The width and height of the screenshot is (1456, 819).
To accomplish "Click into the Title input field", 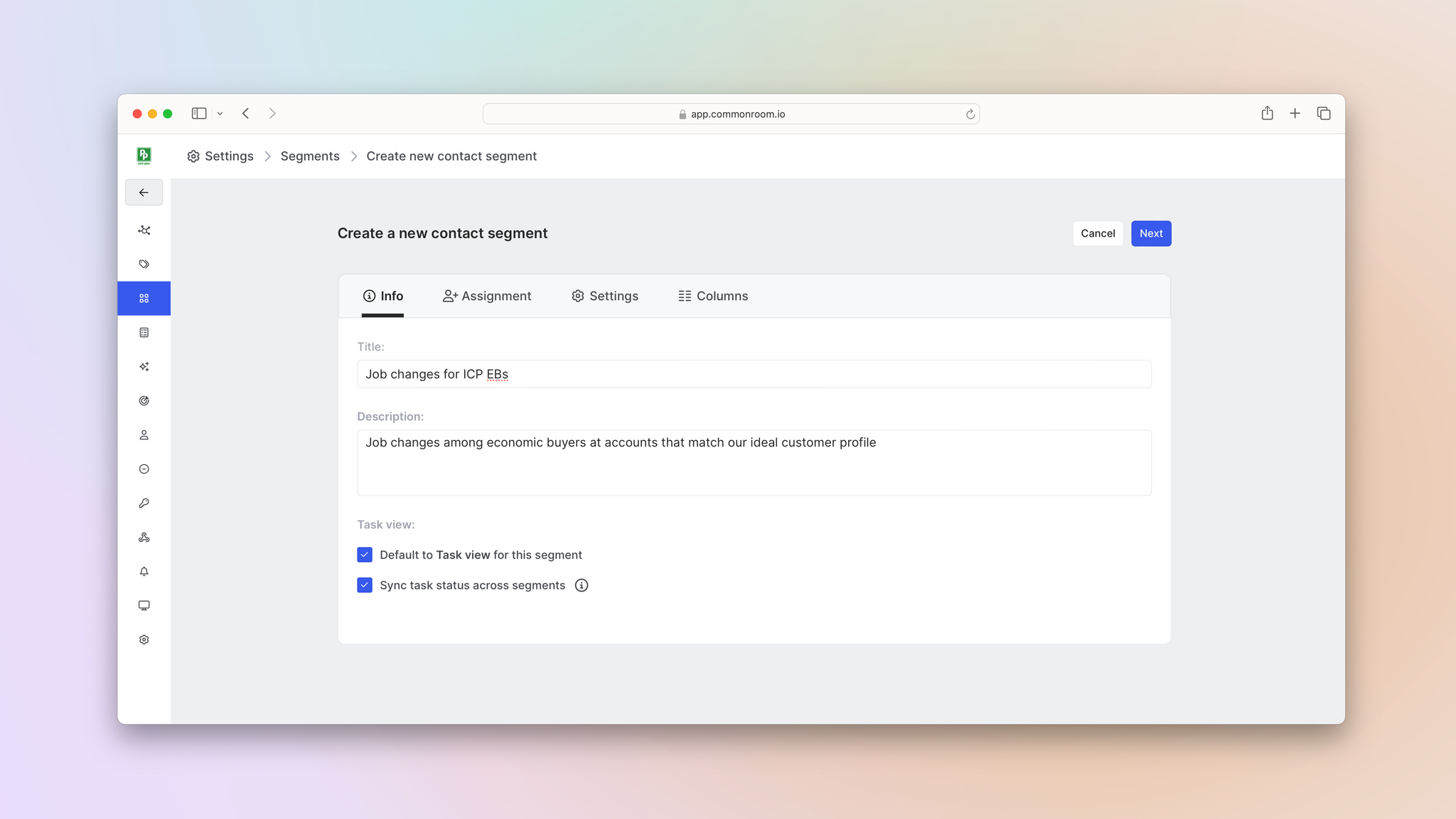I will 754,374.
